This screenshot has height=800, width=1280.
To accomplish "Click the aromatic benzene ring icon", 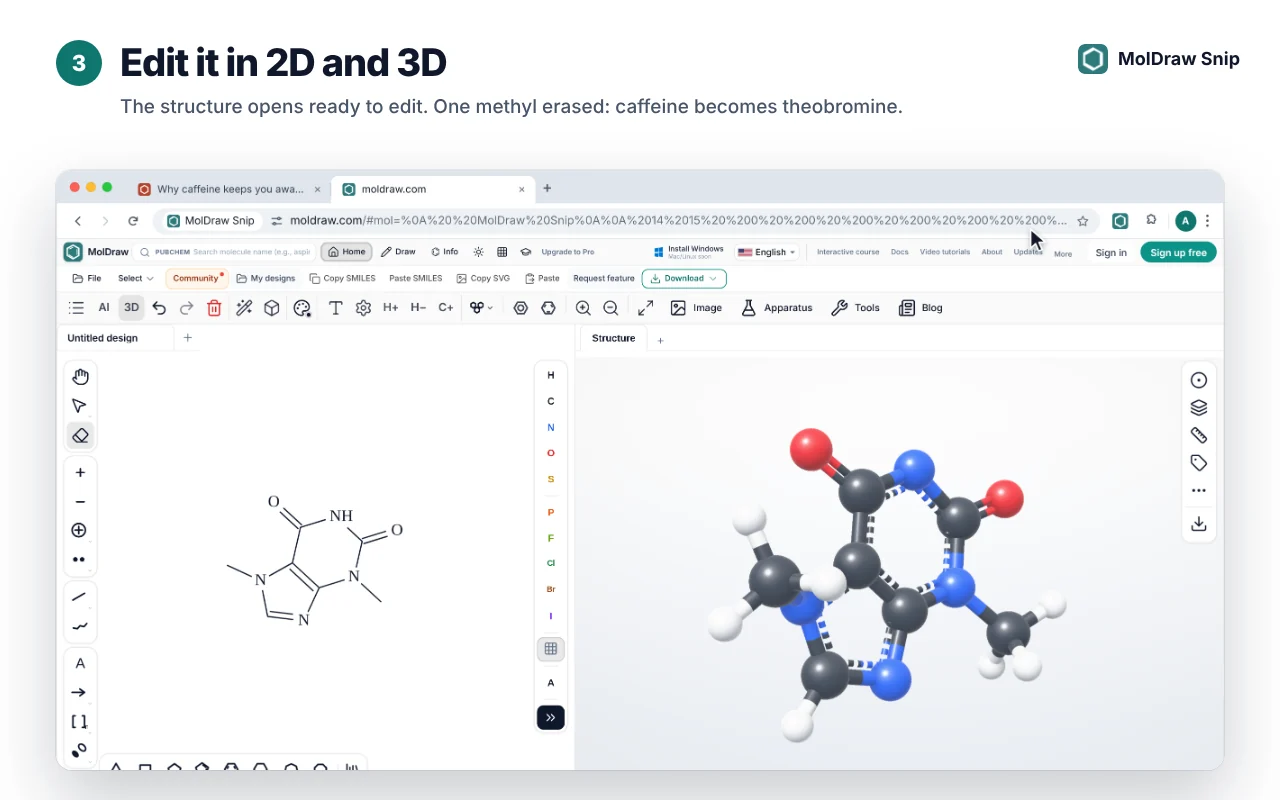I will [x=521, y=308].
